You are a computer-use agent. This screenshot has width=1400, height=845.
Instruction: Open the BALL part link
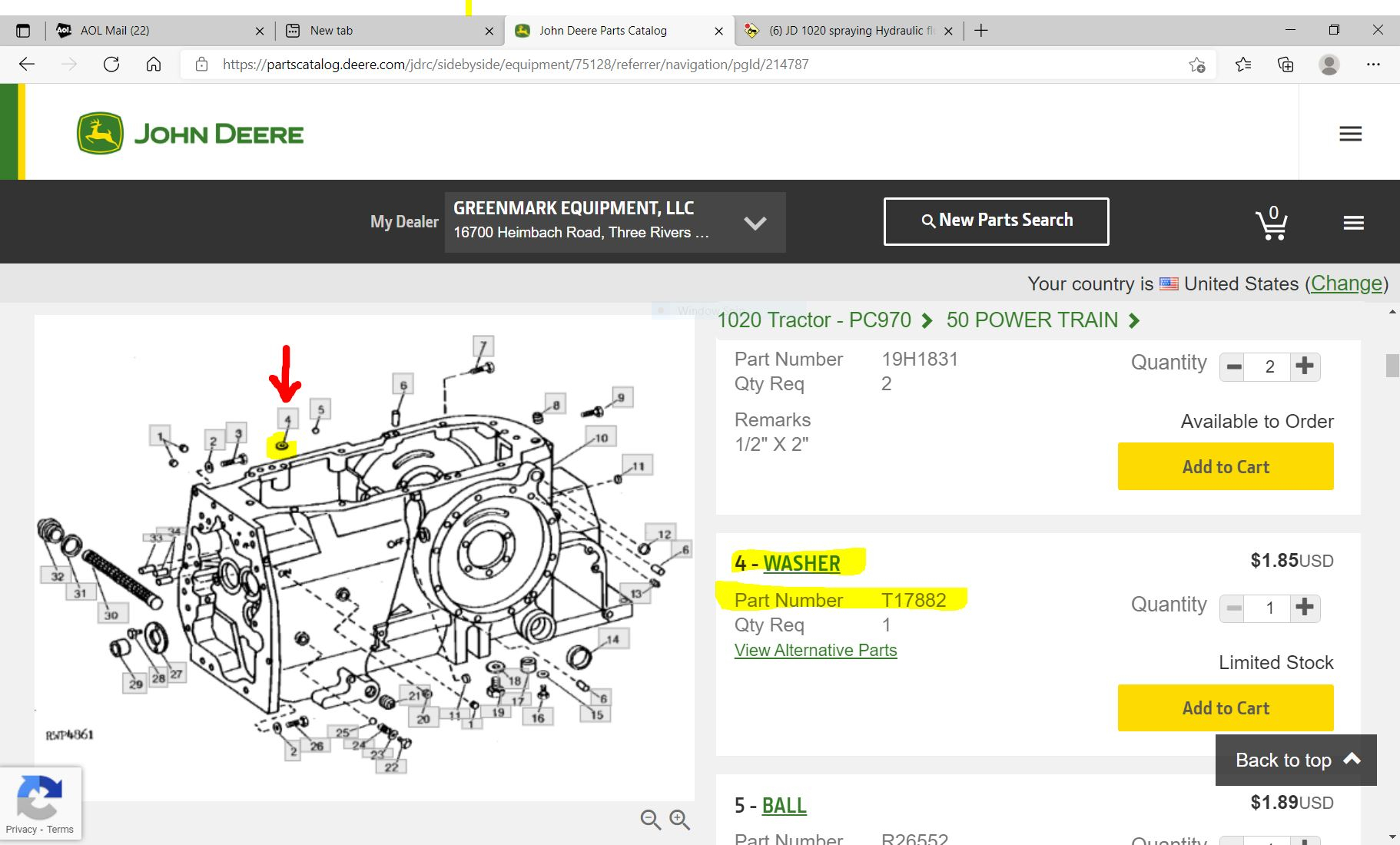[x=784, y=805]
